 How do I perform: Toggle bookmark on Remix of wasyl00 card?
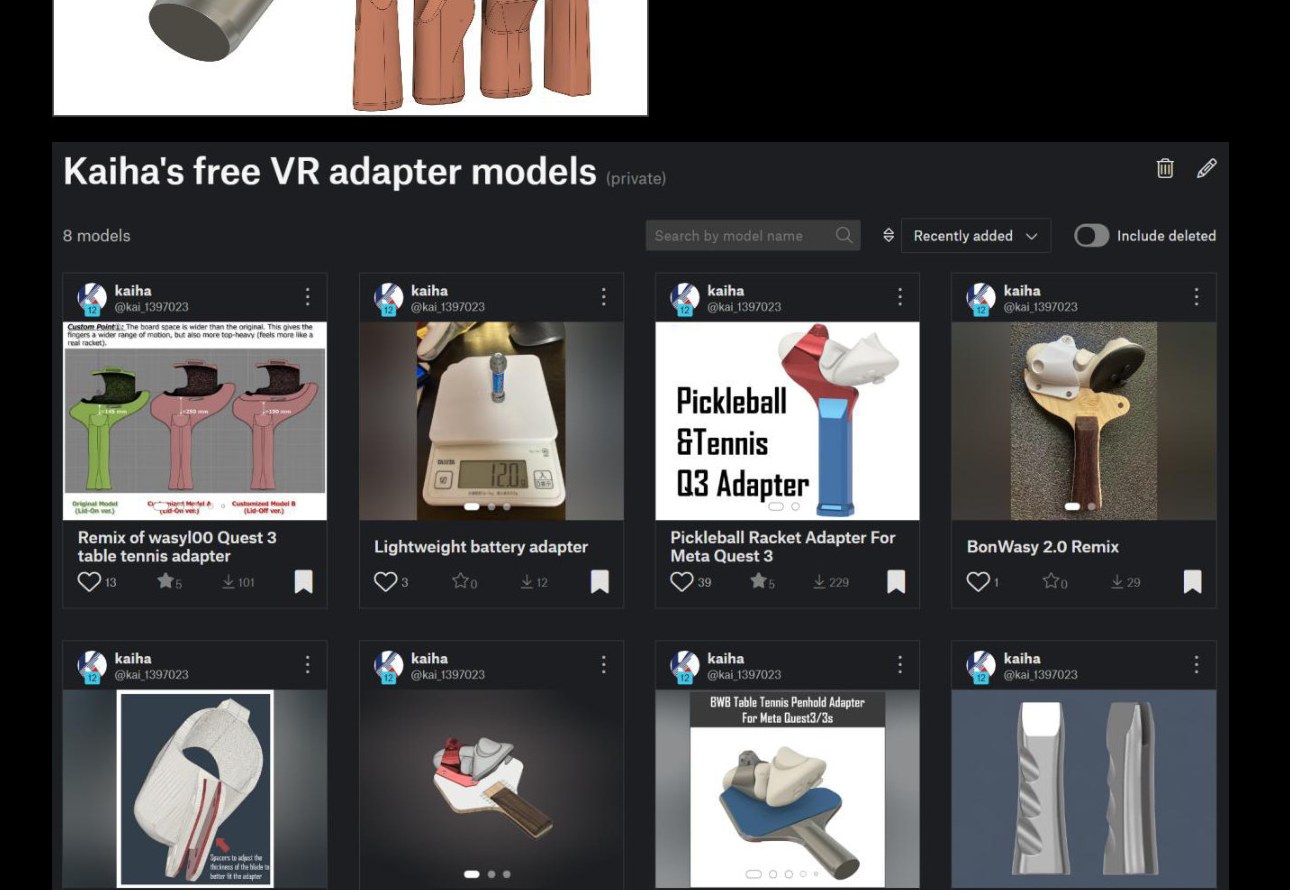[303, 582]
